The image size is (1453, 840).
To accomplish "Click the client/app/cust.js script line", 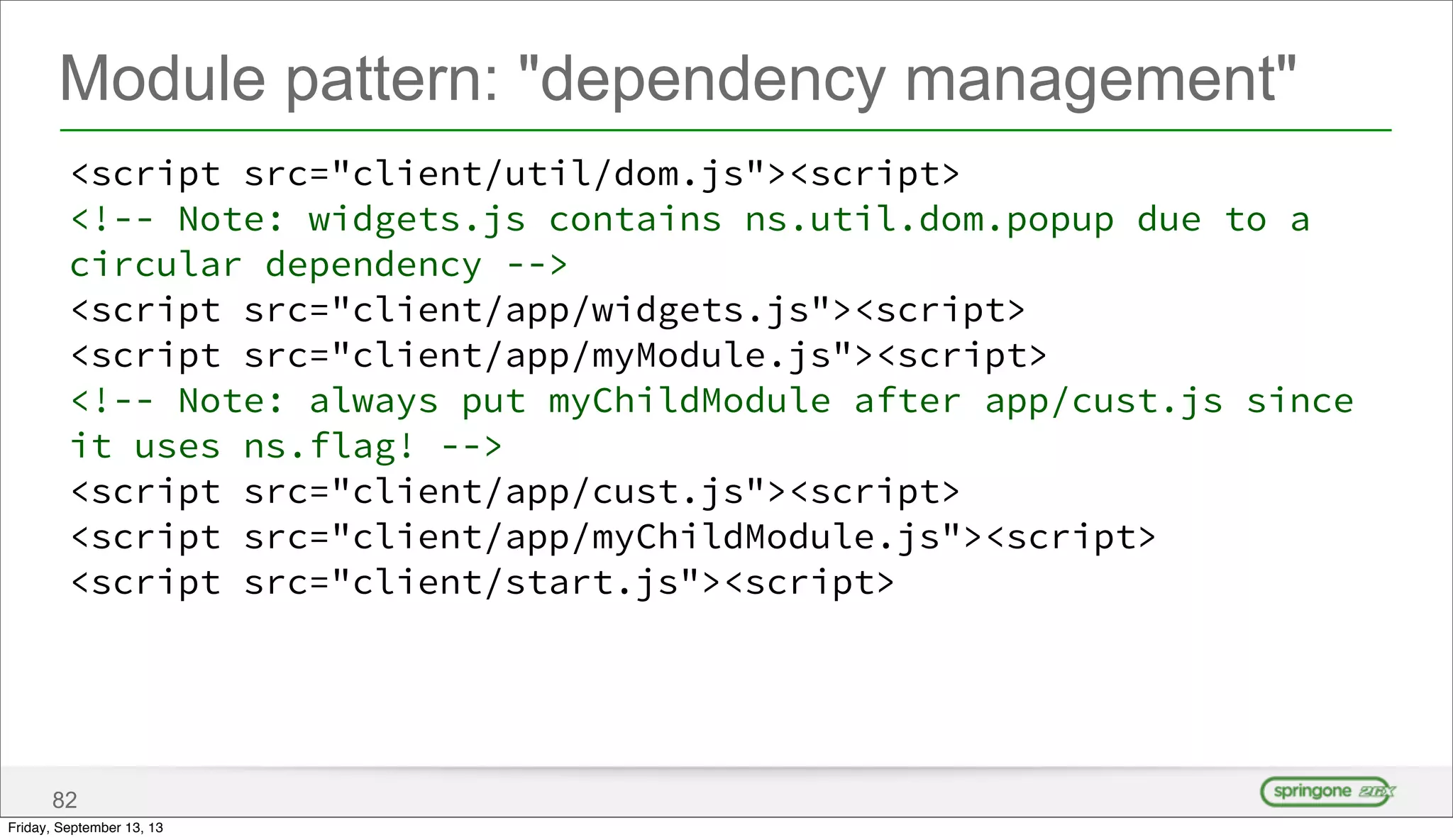I will tap(515, 492).
